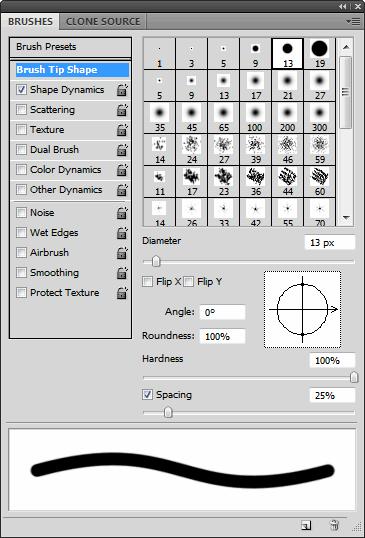The height and width of the screenshot is (538, 365).
Task: Click the lock icon next to Scattering
Action: 122,110
